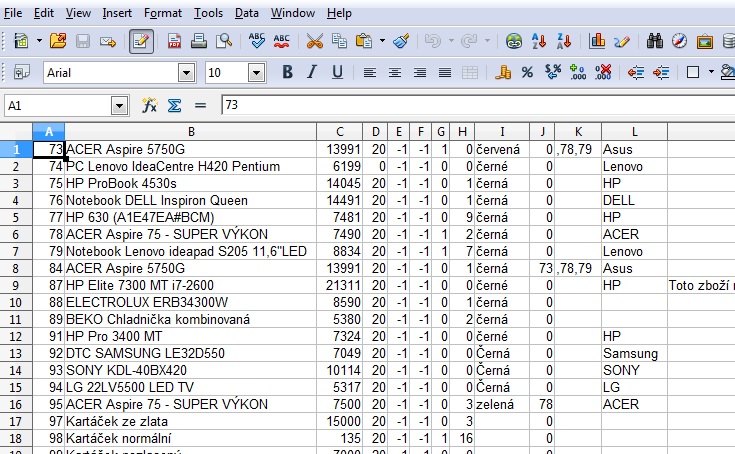Click the New spreadsheet icon
Screen dimensions: 735x454
tap(21, 41)
